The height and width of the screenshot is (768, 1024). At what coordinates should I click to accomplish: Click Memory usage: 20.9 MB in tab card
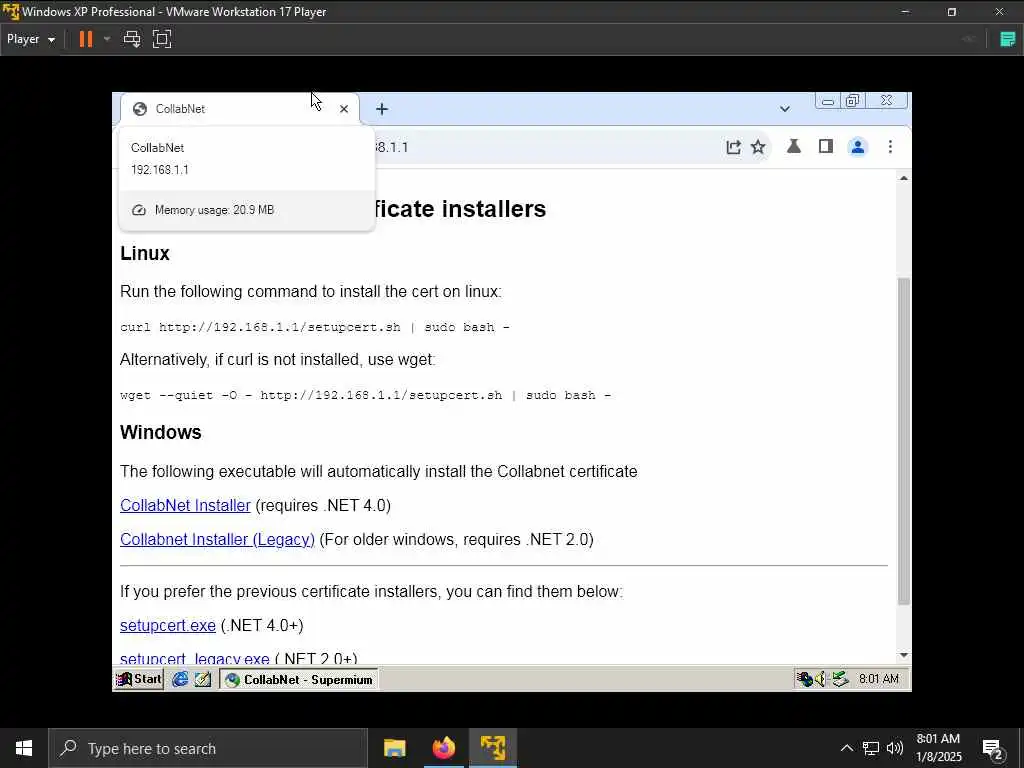(x=214, y=210)
